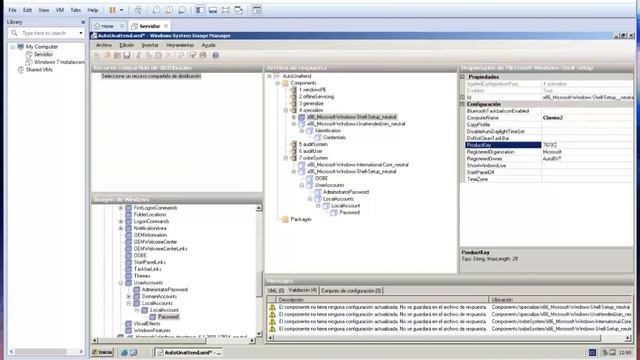The image size is (640, 360).
Task: Switch to Unity mode icon
Action: pyautogui.click(x=239, y=10)
